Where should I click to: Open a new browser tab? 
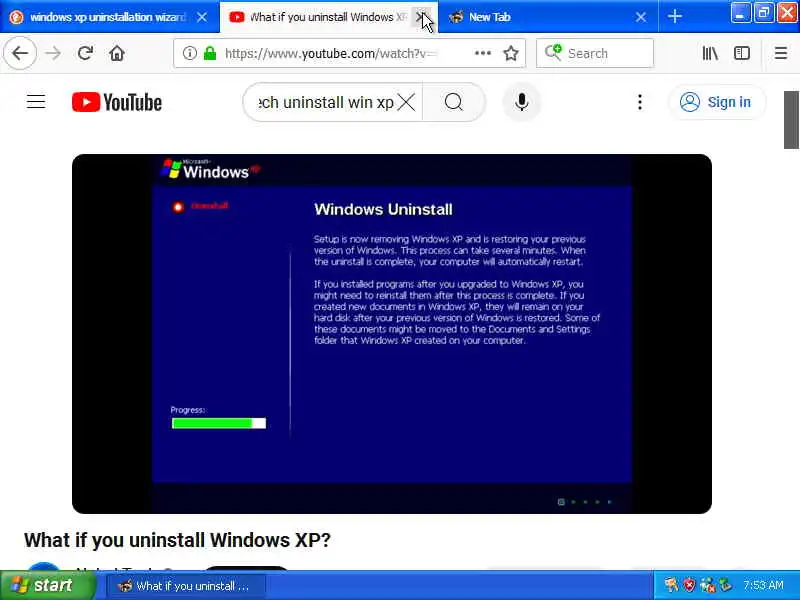pyautogui.click(x=674, y=16)
